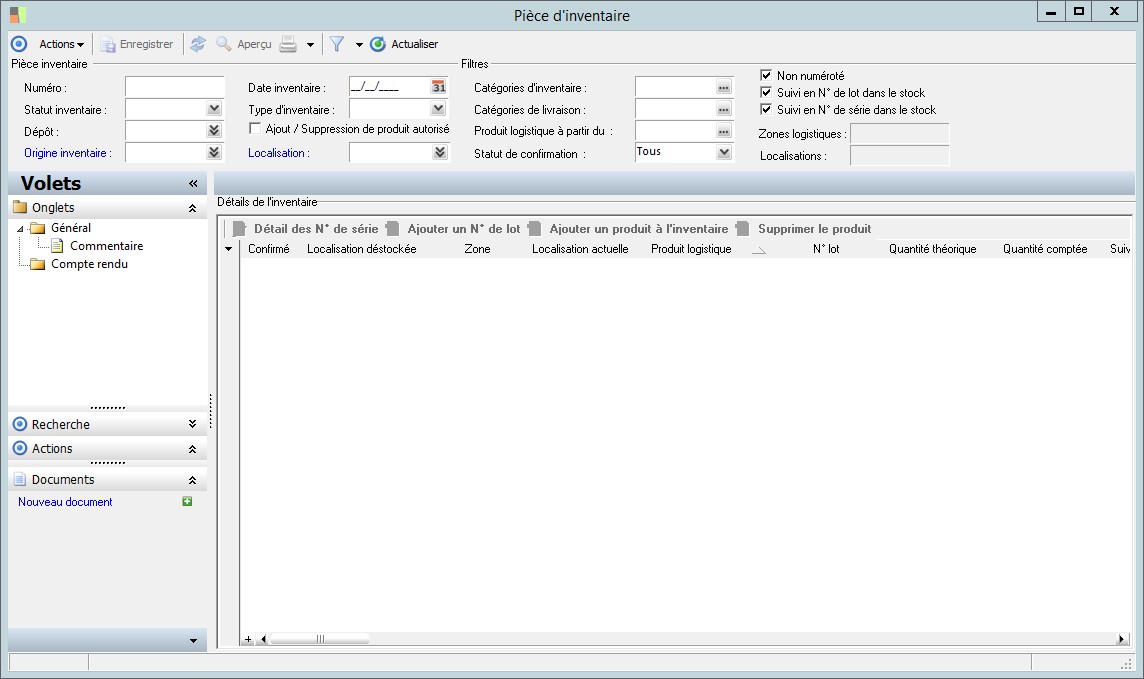This screenshot has width=1144, height=679.
Task: Open the calendar picker for Date inventaire
Action: tap(438, 88)
